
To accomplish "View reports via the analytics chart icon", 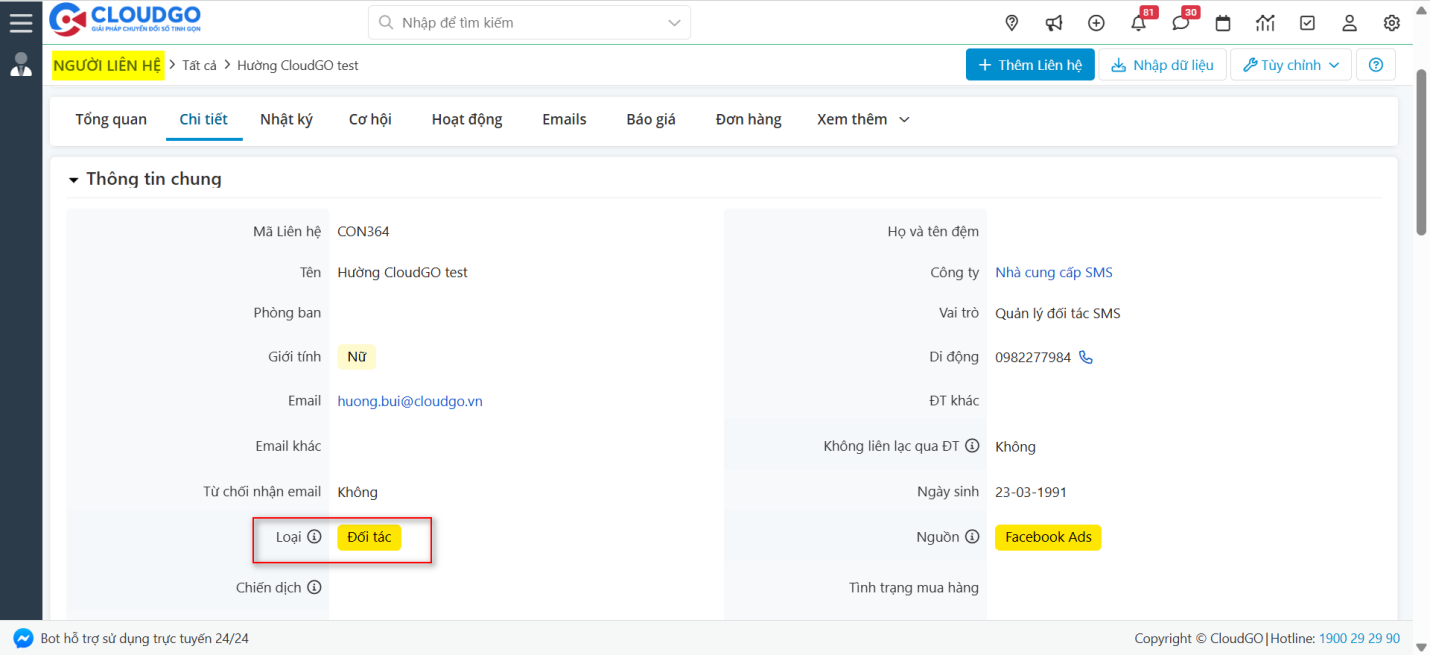I will point(1264,22).
